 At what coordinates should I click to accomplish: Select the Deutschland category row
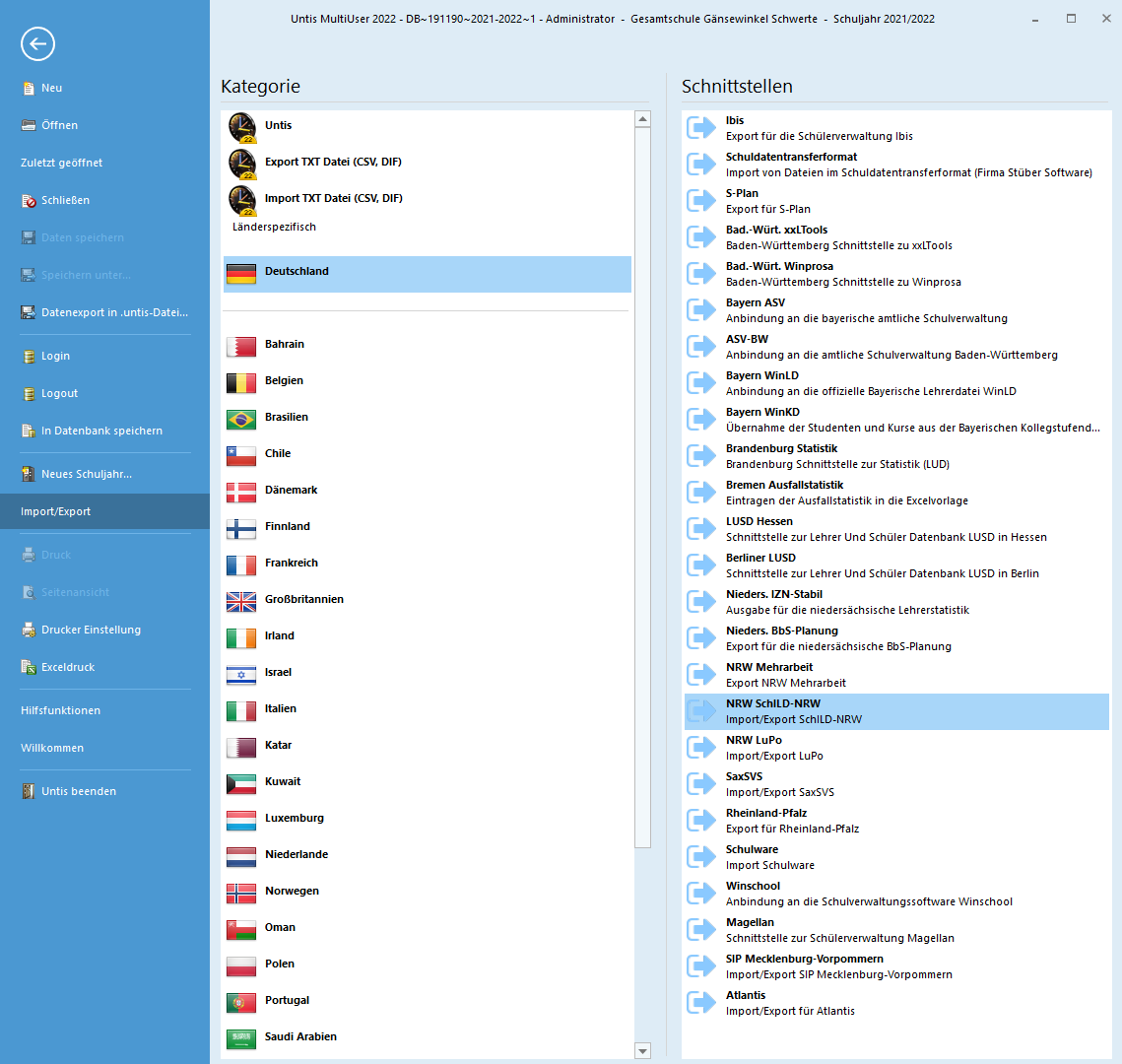coord(428,274)
